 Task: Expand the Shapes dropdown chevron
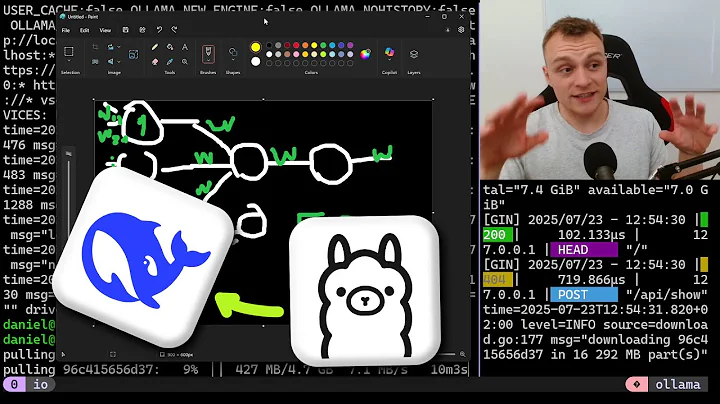(233, 61)
